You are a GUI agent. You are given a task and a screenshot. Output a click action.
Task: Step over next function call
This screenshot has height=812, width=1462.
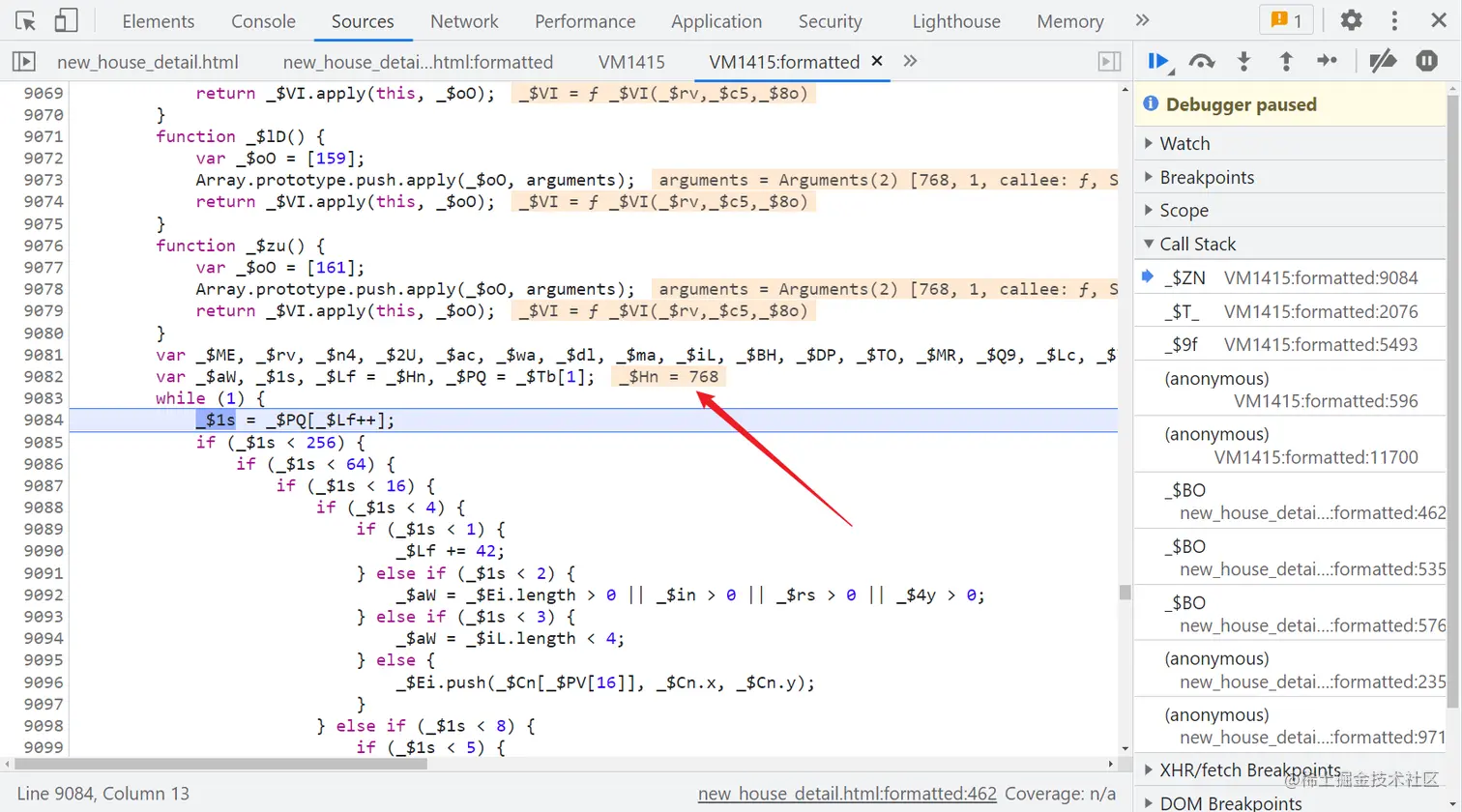point(1201,61)
